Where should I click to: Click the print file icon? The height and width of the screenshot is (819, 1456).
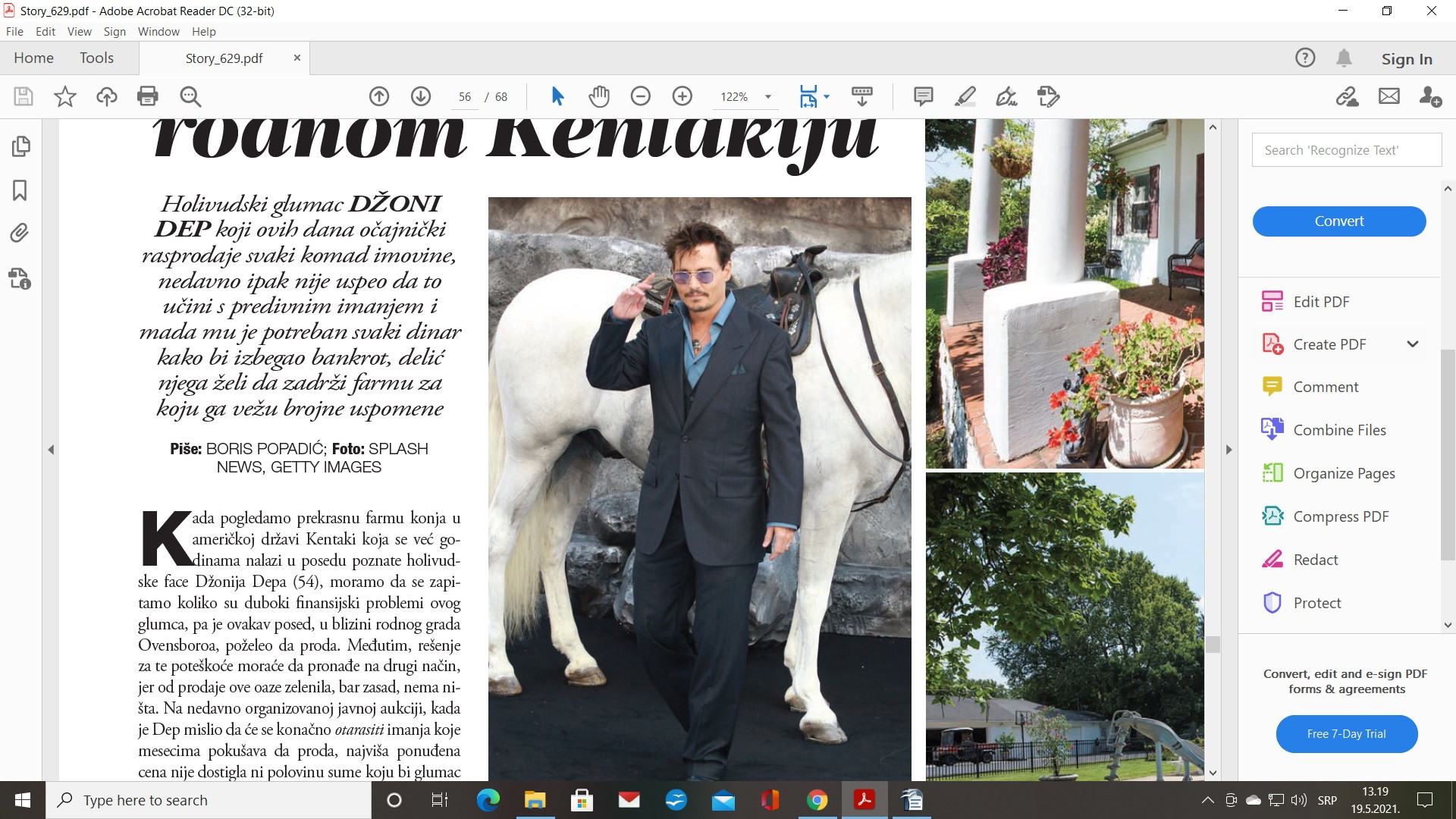147,96
